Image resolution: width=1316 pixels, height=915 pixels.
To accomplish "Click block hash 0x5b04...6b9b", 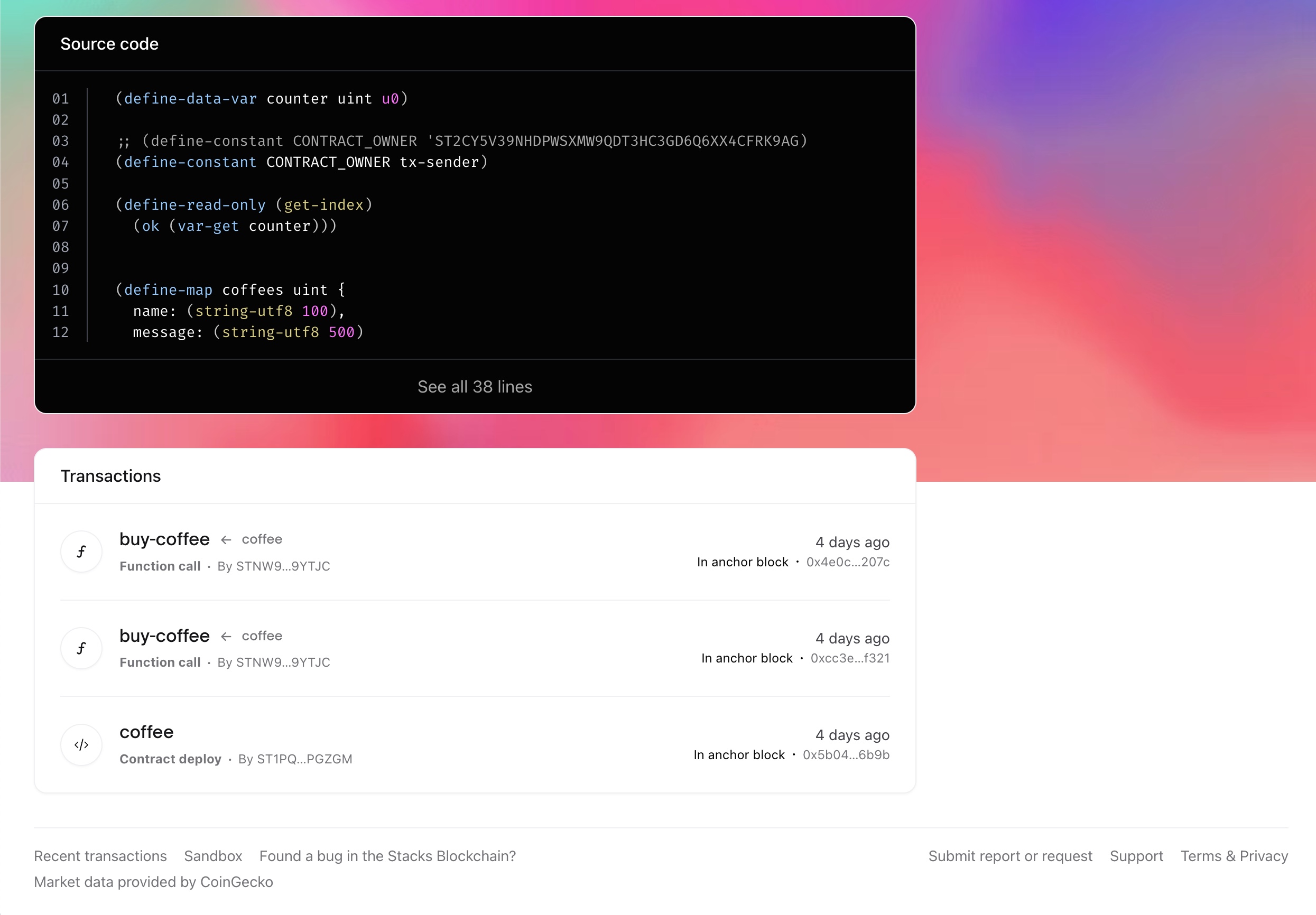I will click(846, 754).
